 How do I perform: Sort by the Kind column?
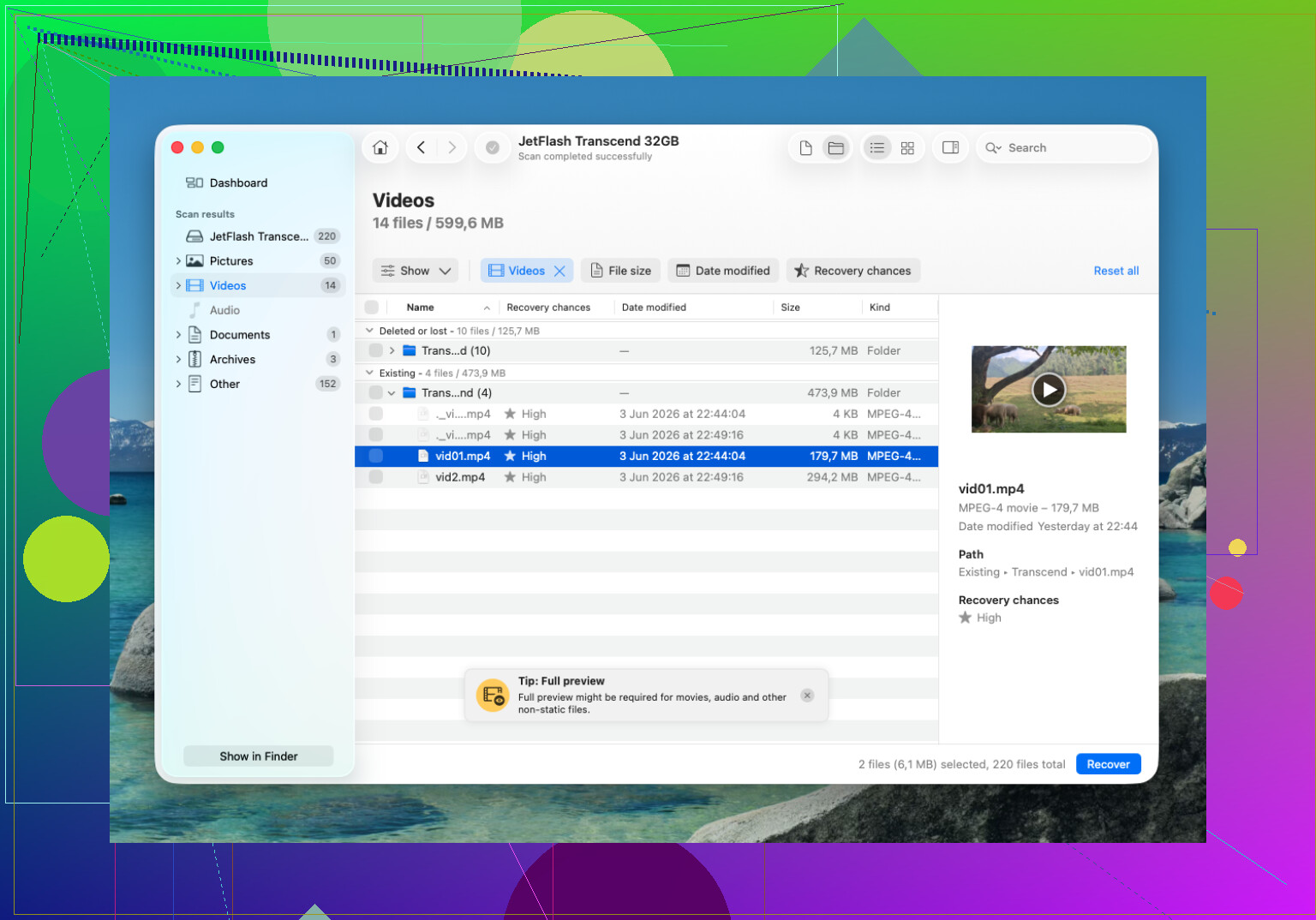coord(880,308)
